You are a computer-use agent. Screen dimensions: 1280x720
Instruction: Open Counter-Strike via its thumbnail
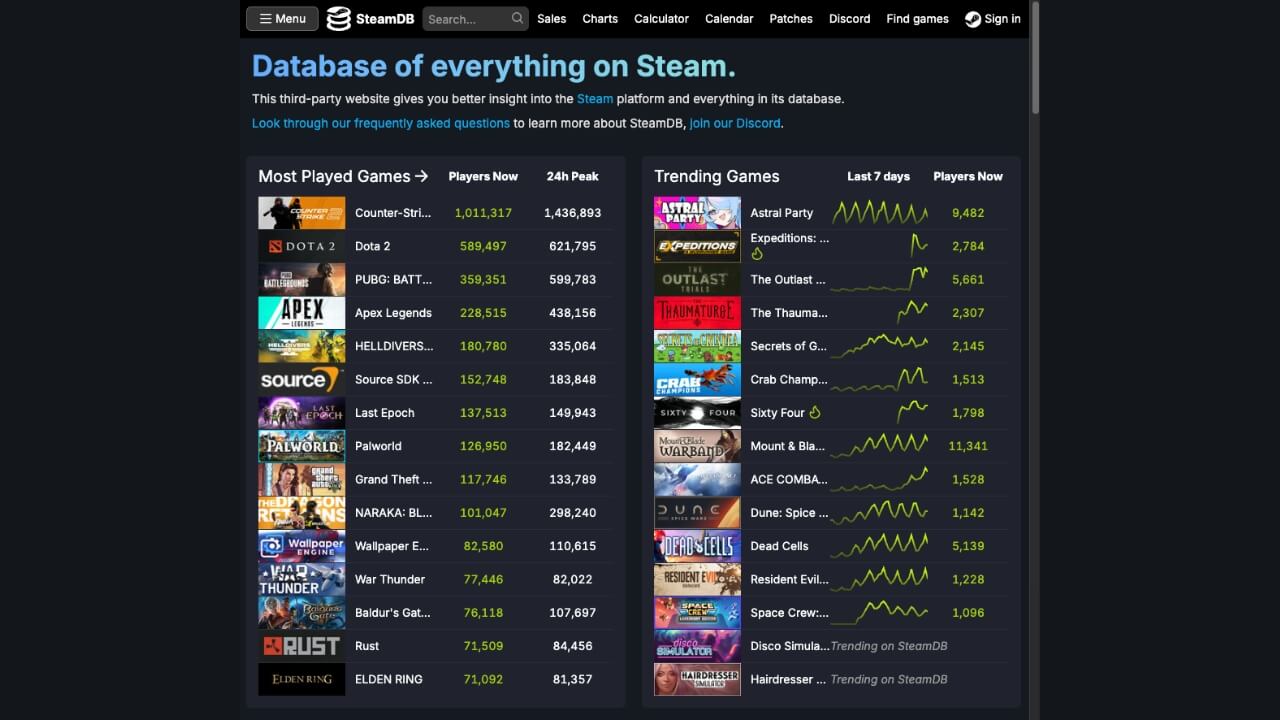301,212
